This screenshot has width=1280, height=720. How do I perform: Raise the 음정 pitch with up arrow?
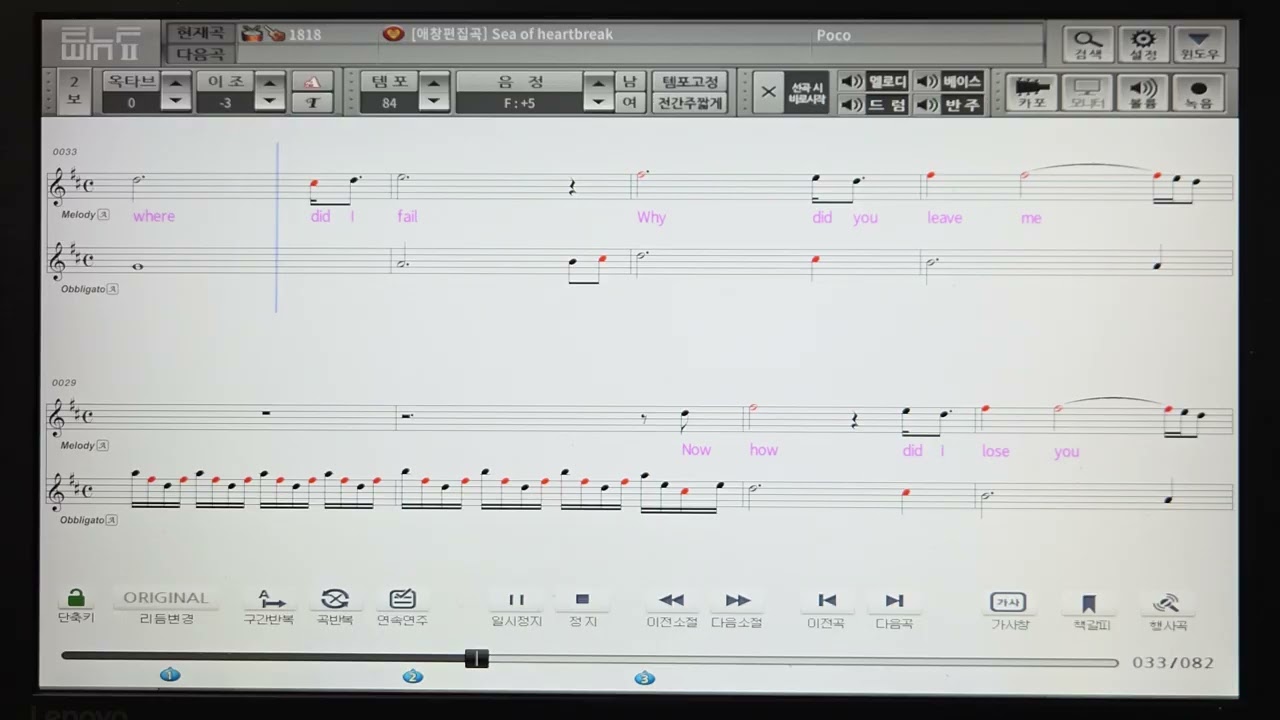[x=598, y=83]
